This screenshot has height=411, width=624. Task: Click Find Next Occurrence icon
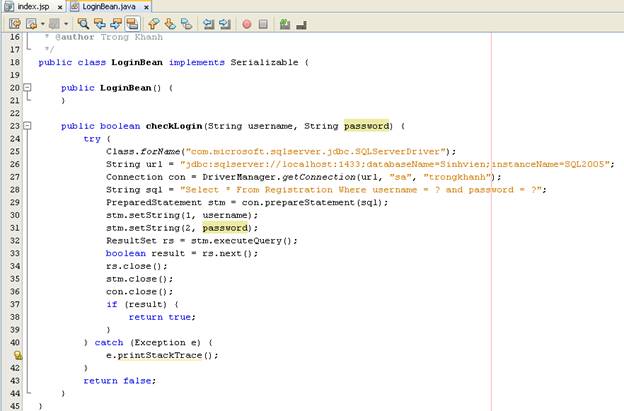point(116,24)
